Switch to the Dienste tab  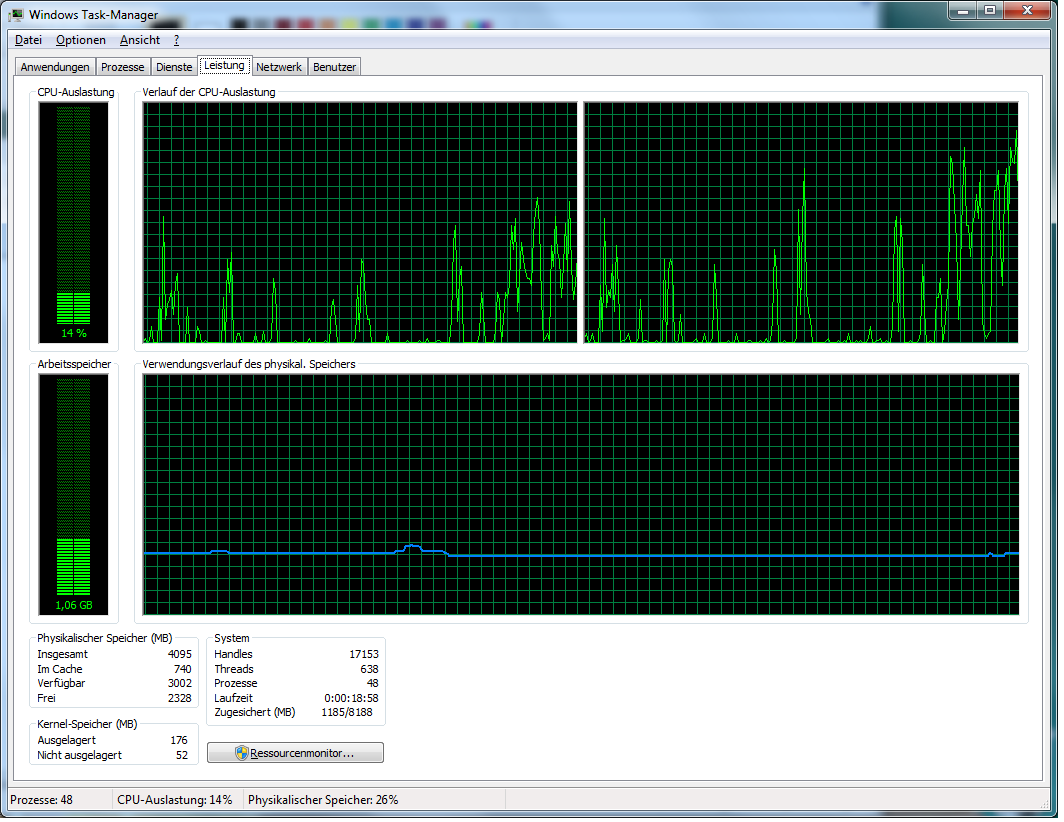tap(174, 67)
